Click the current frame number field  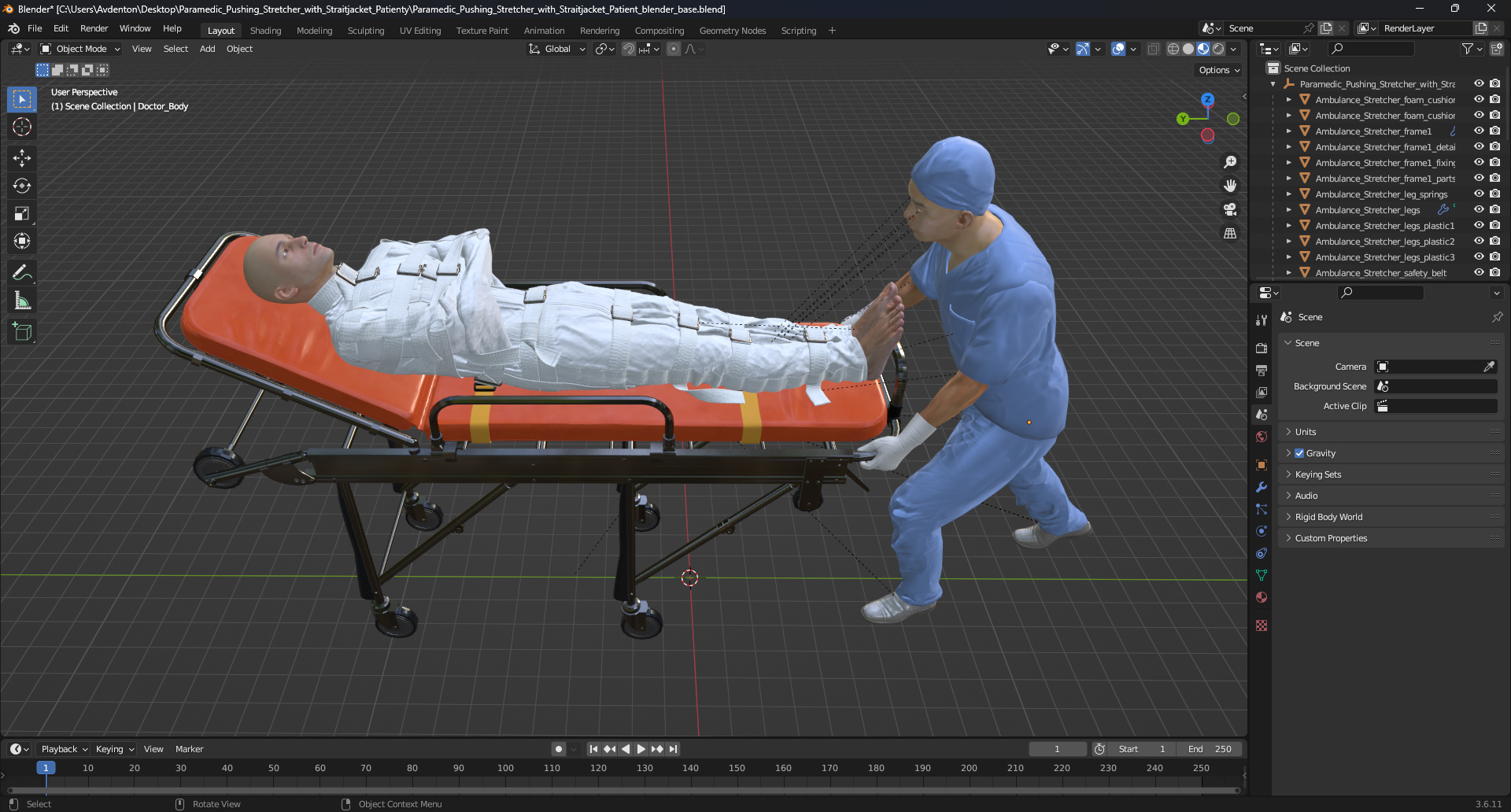(x=1057, y=749)
